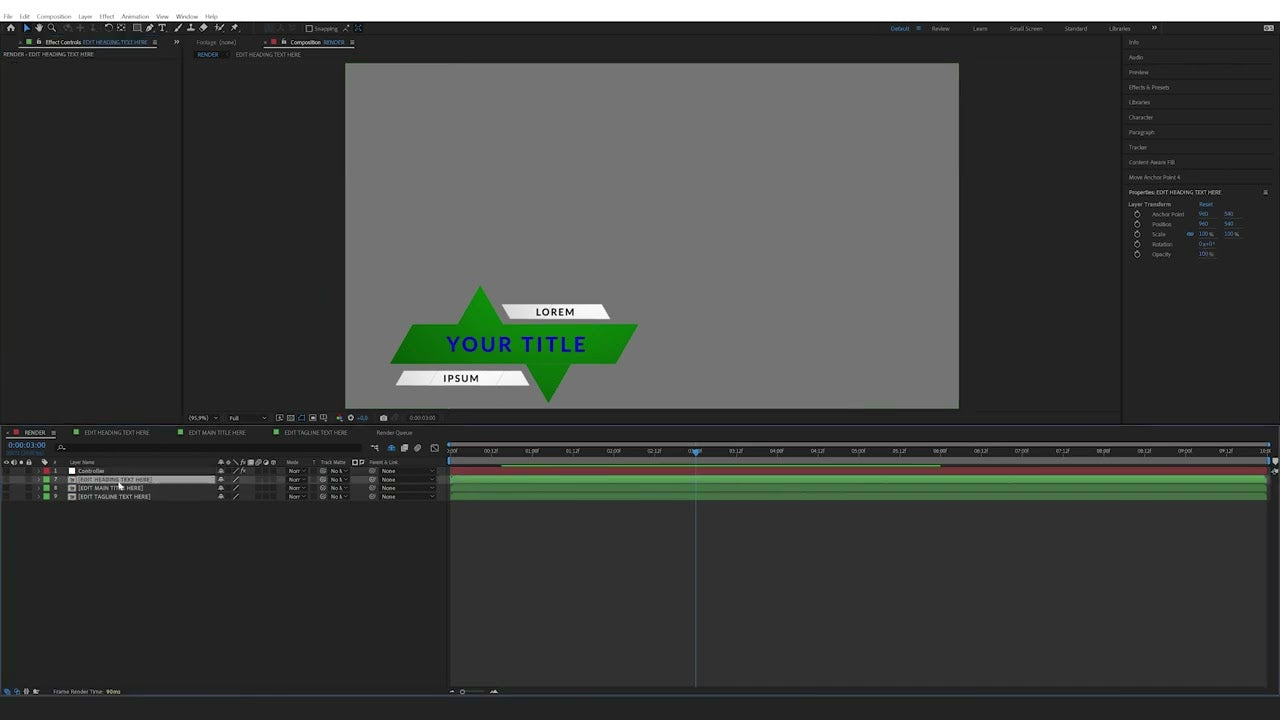Expand the Controller layer properties
Viewport: 1280px width, 720px height.
tap(39, 471)
